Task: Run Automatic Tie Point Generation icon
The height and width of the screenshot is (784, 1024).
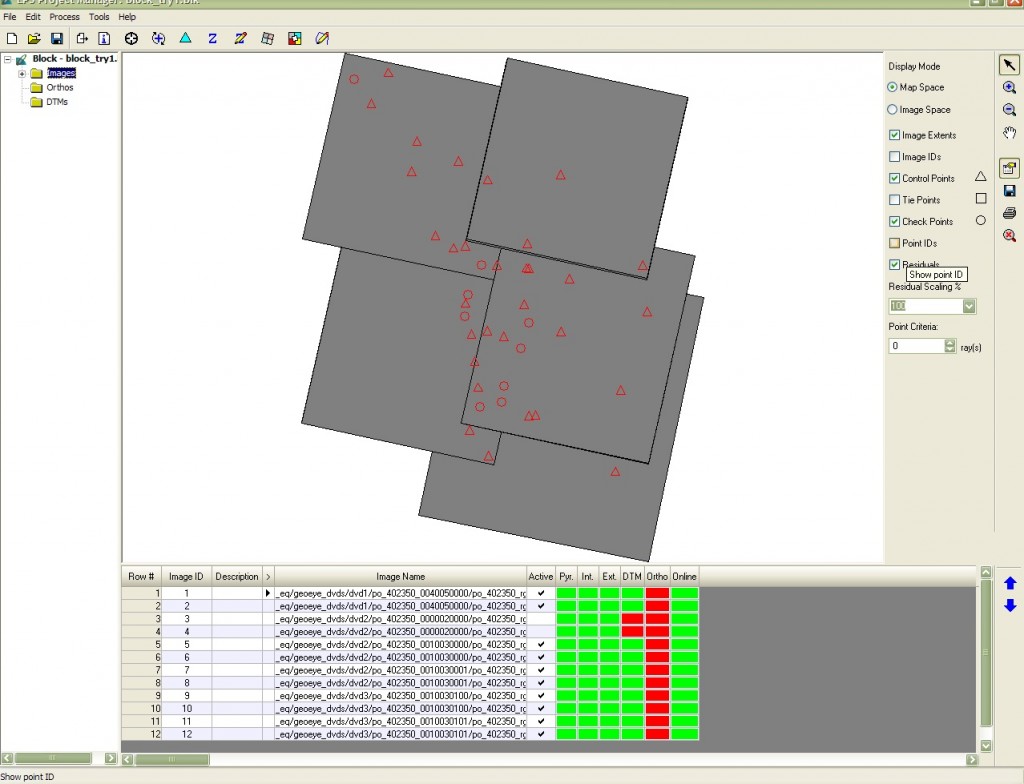Action: 158,39
